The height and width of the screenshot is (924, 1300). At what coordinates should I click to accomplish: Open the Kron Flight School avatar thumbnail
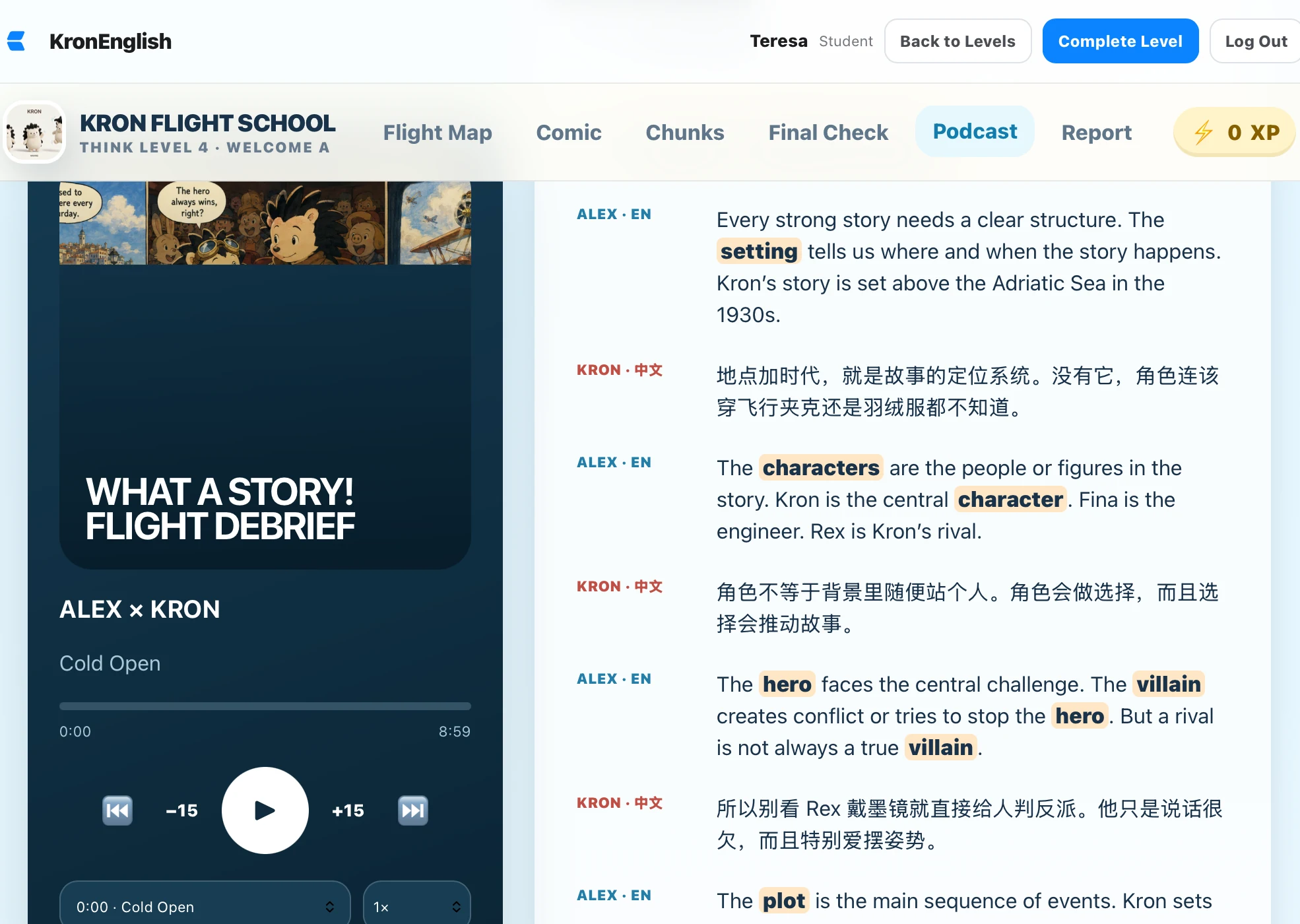34,132
